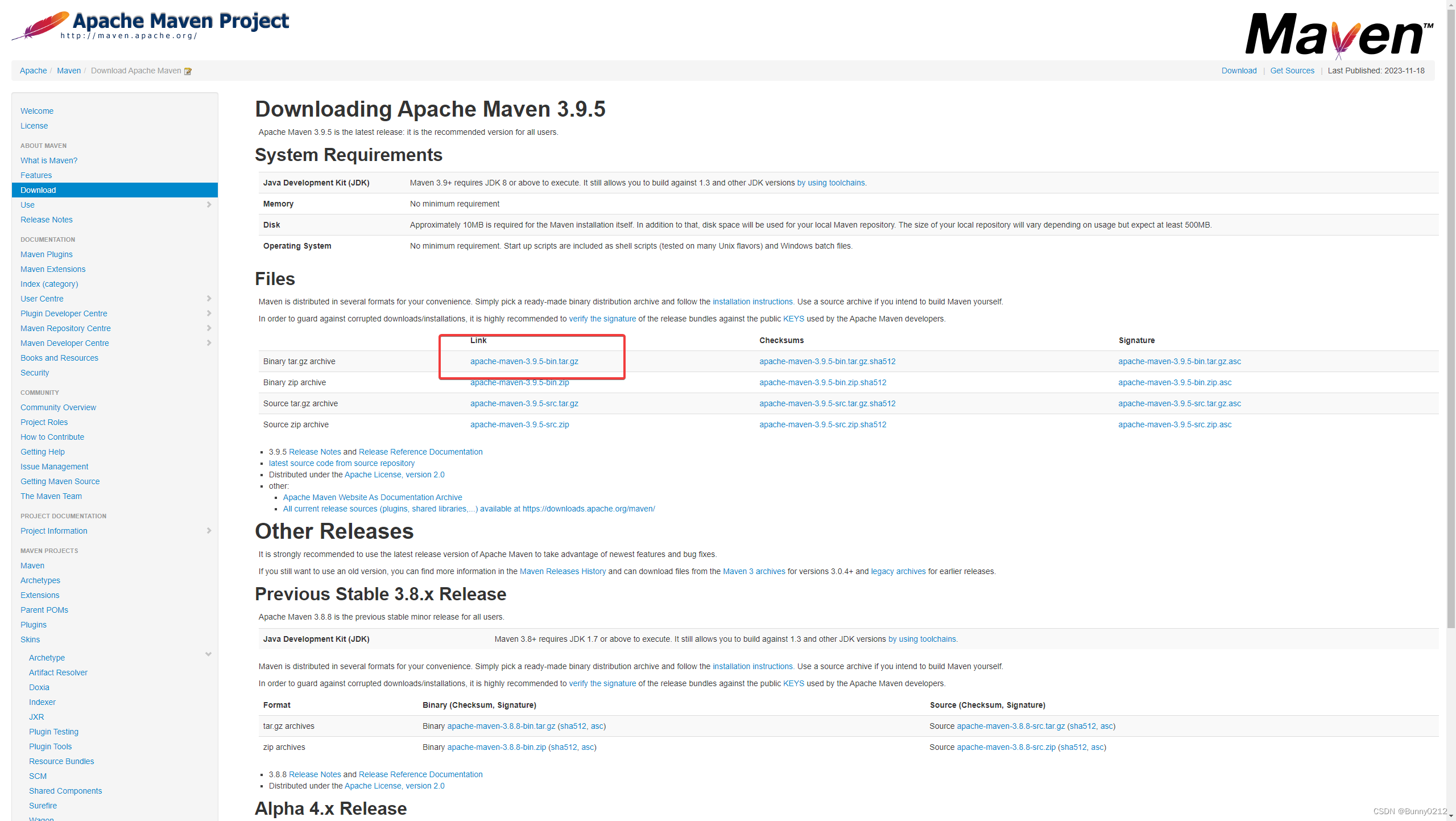
Task: Expand the Plugin Developer Centre arrow
Action: click(209, 313)
